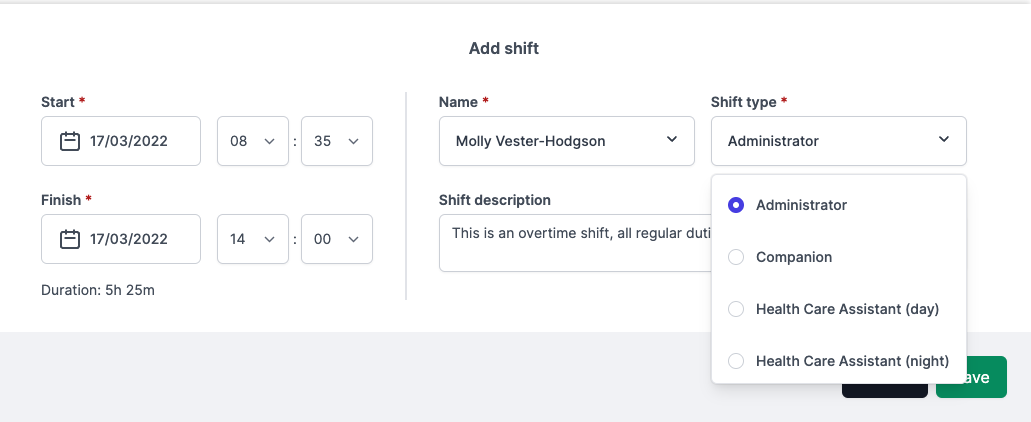Open the Start hour dropdown
Image resolution: width=1031 pixels, height=422 pixels.
(252, 141)
